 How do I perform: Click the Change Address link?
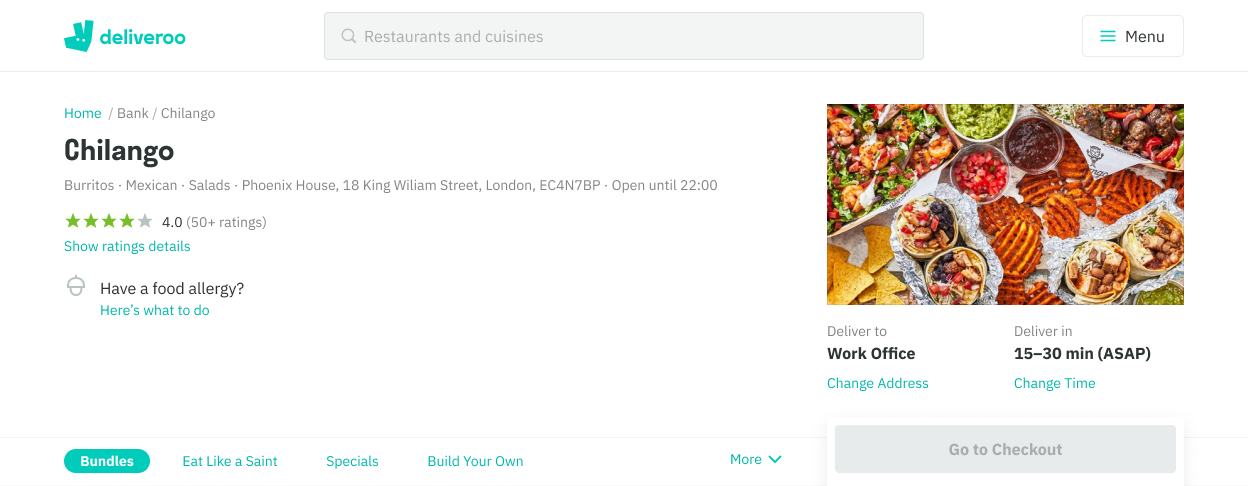pyautogui.click(x=878, y=383)
